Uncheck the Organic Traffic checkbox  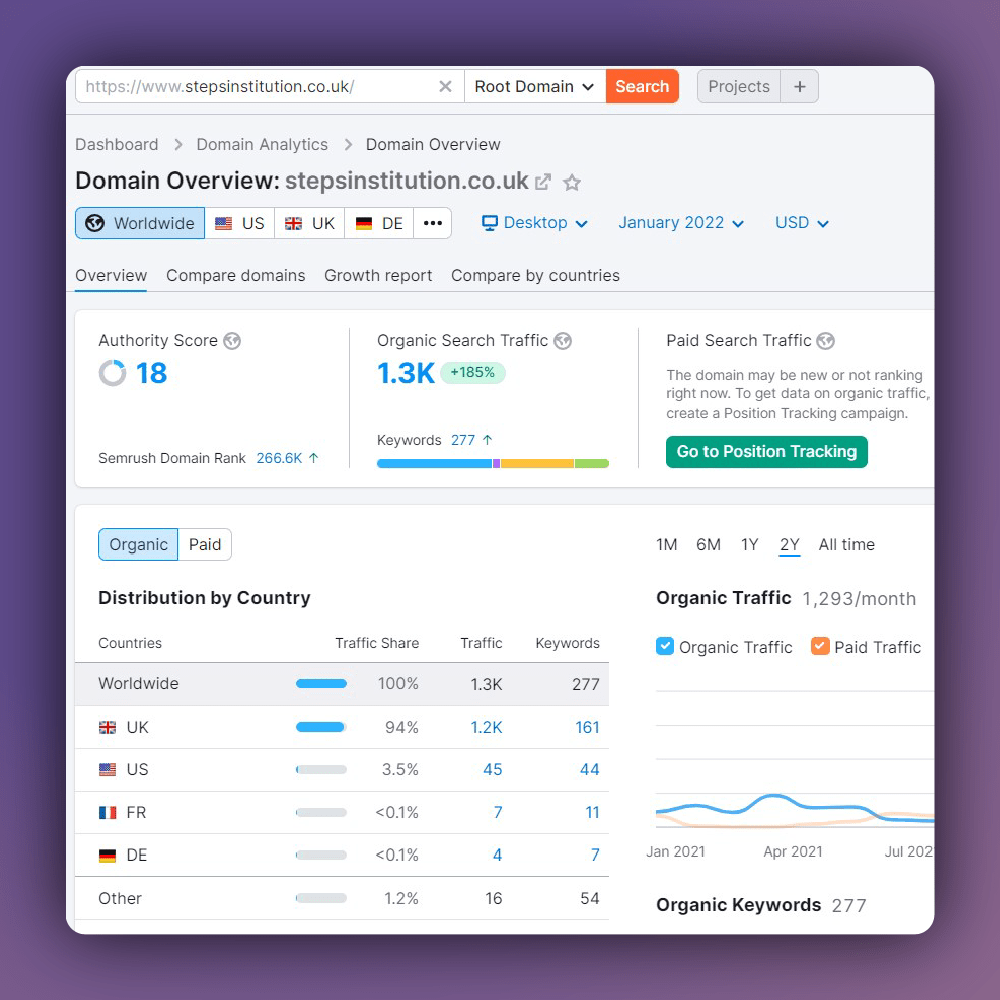click(665, 647)
